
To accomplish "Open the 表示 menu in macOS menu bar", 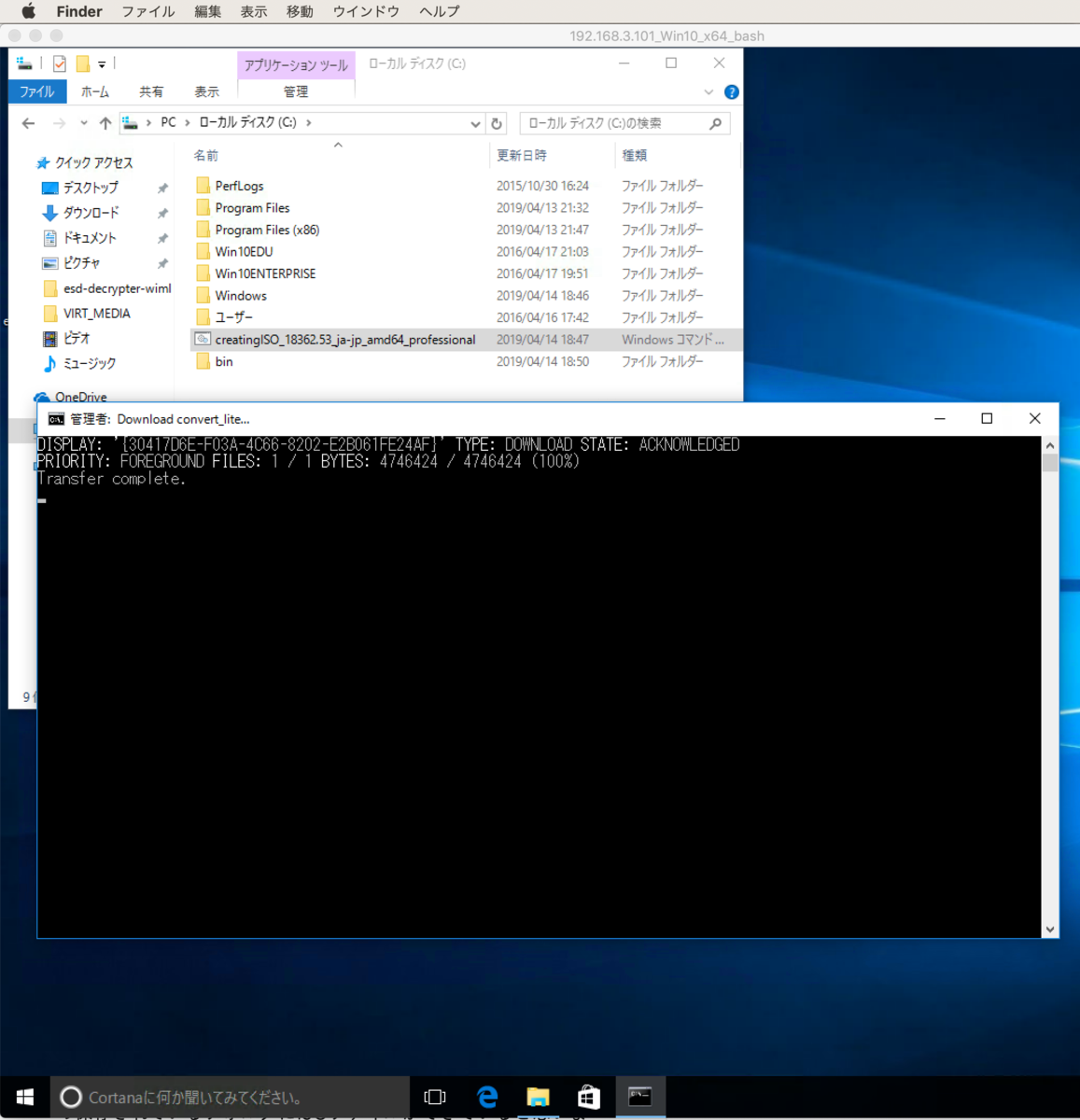I will [254, 11].
